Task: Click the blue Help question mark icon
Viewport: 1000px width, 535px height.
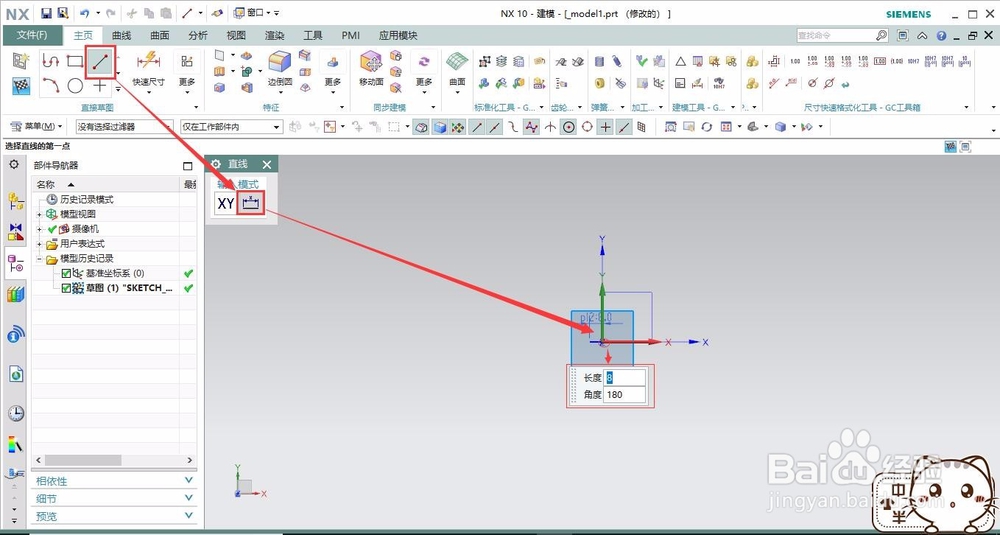Action: coord(941,36)
